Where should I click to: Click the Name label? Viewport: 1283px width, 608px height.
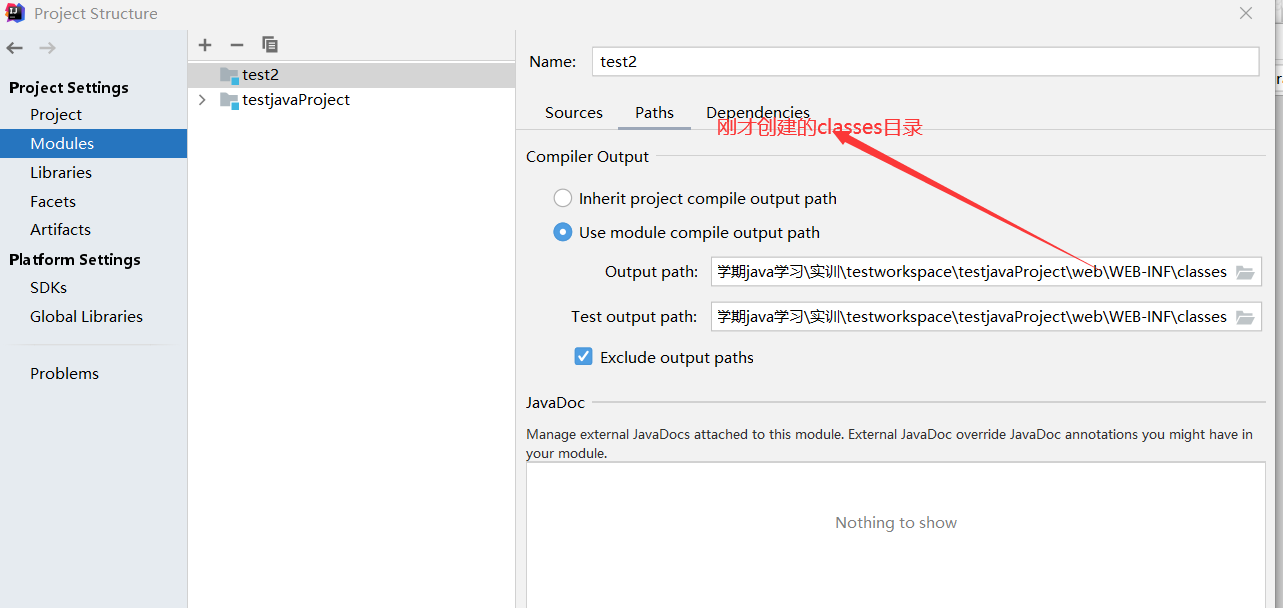pos(553,62)
